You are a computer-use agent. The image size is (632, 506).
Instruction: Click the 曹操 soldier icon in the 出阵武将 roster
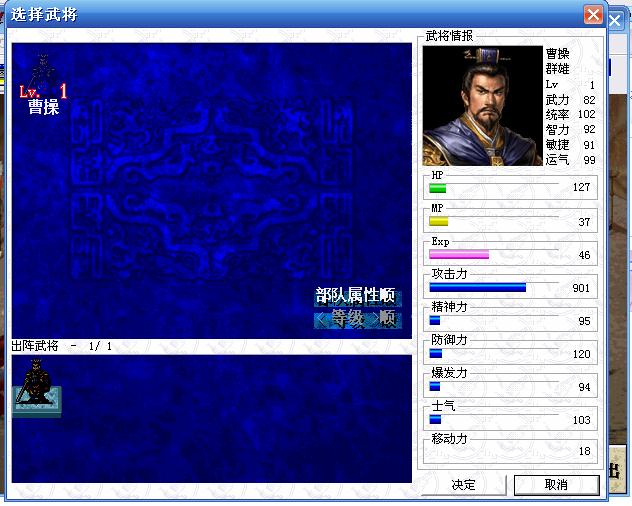37,388
